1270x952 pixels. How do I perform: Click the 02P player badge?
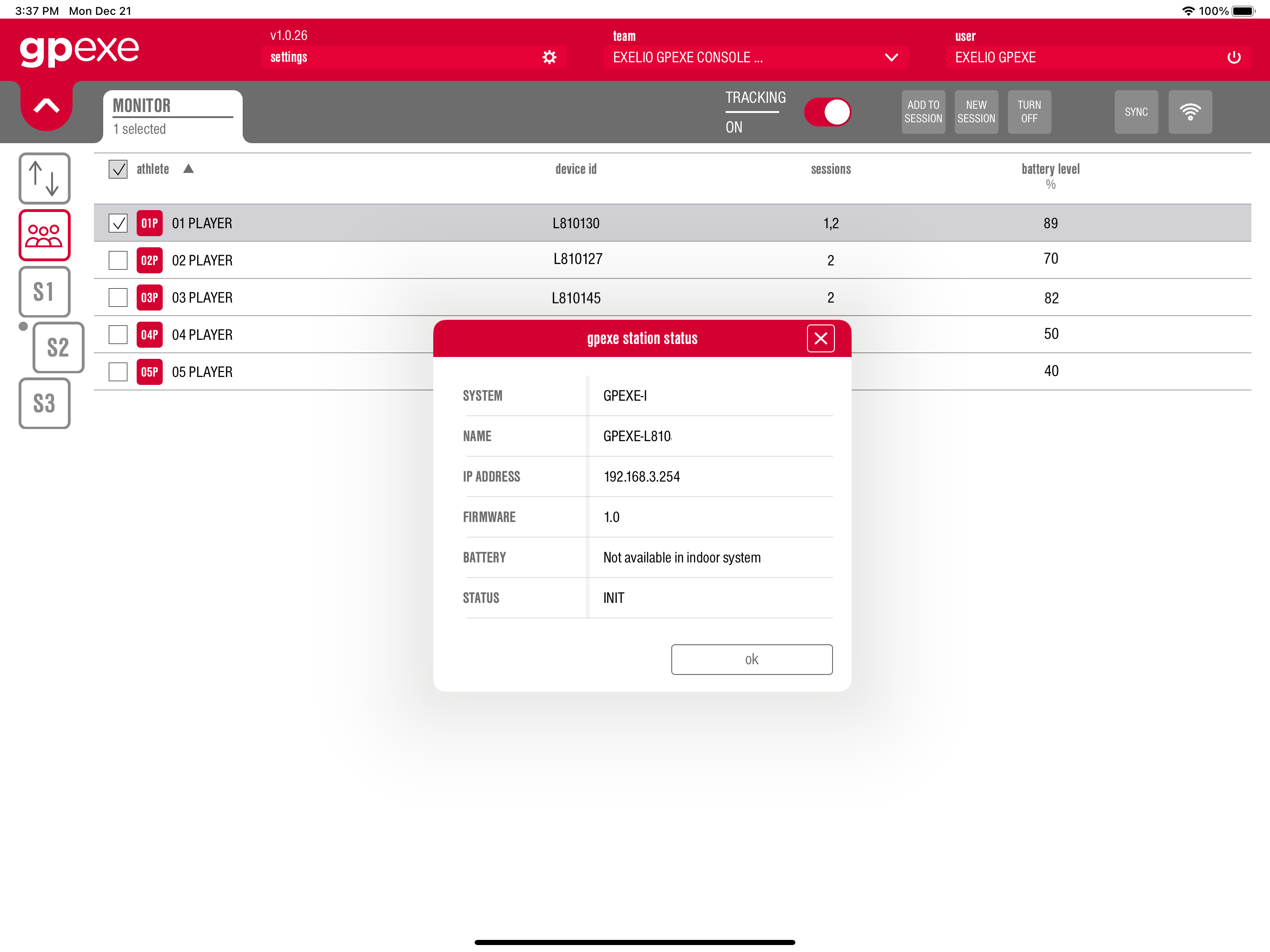pyautogui.click(x=149, y=261)
